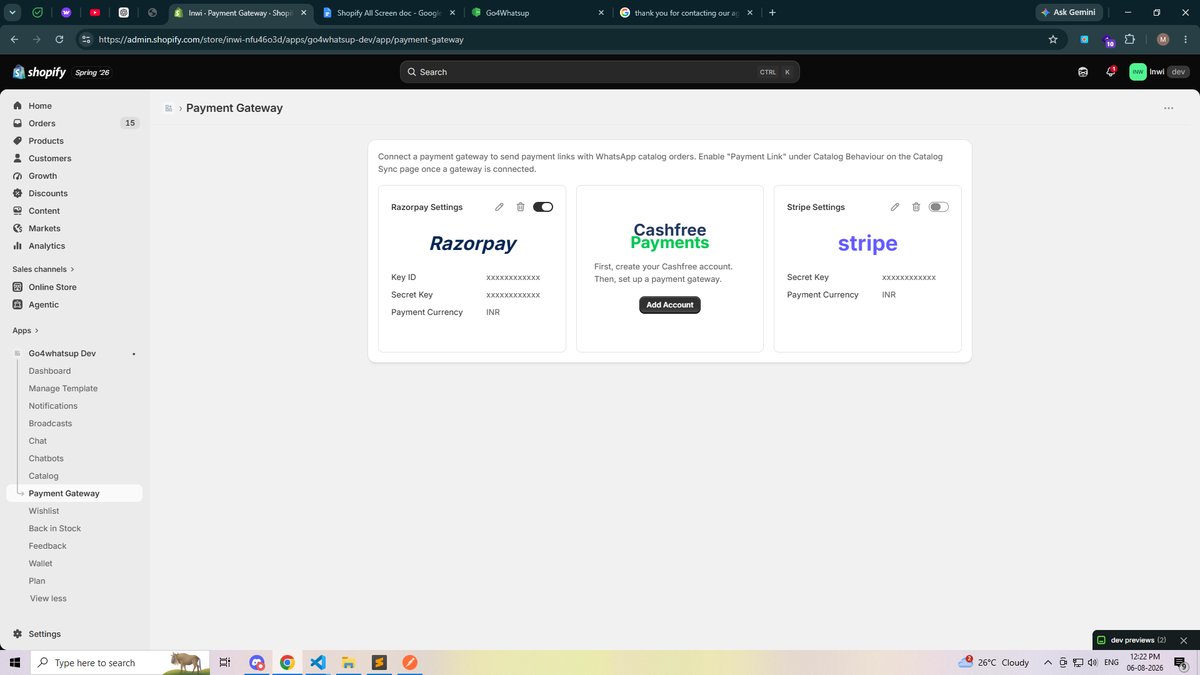1200x675 pixels.
Task: Close the dev previews bar
Action: [x=1184, y=640]
